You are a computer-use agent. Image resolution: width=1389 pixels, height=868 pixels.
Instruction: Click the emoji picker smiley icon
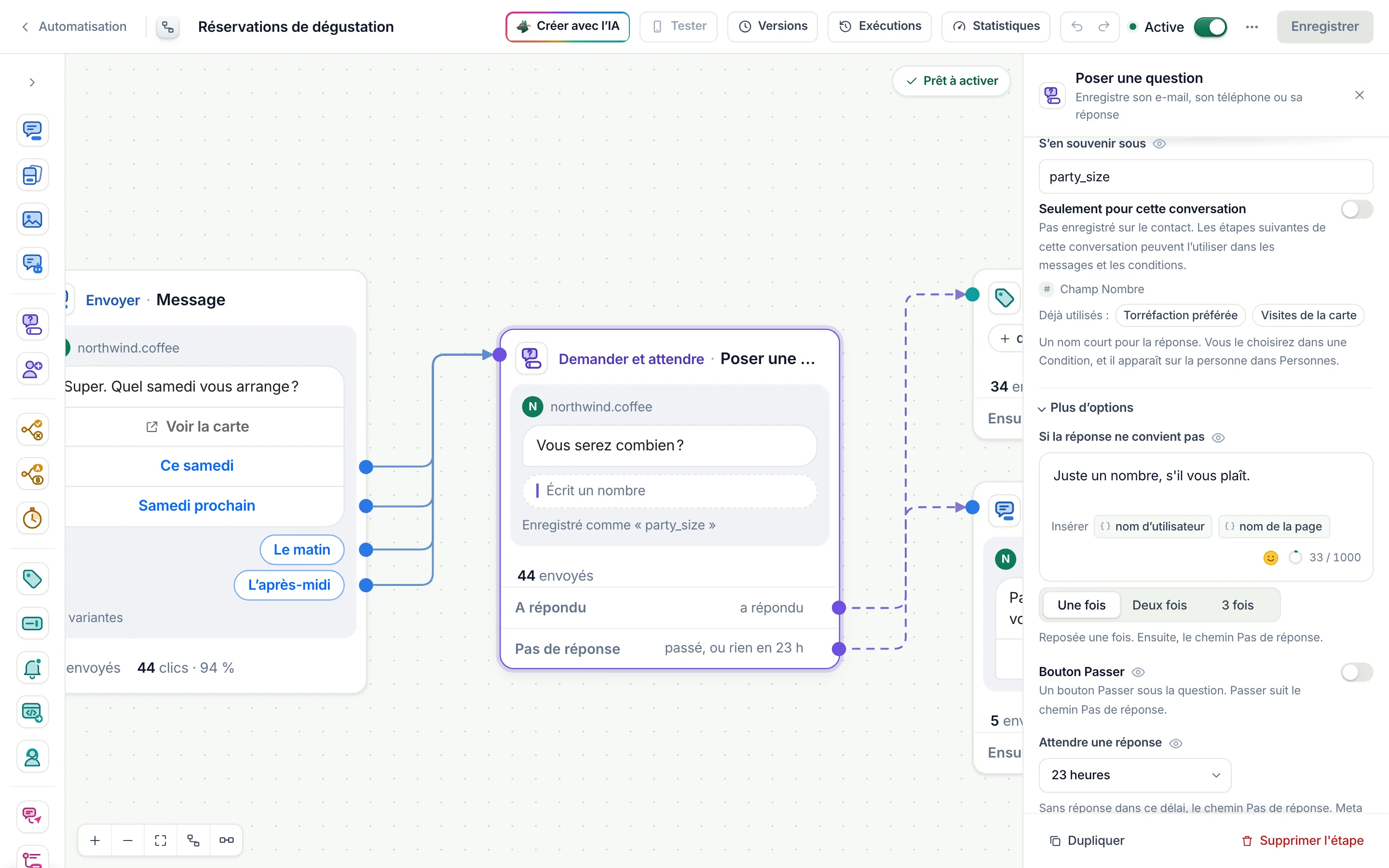point(1271,557)
